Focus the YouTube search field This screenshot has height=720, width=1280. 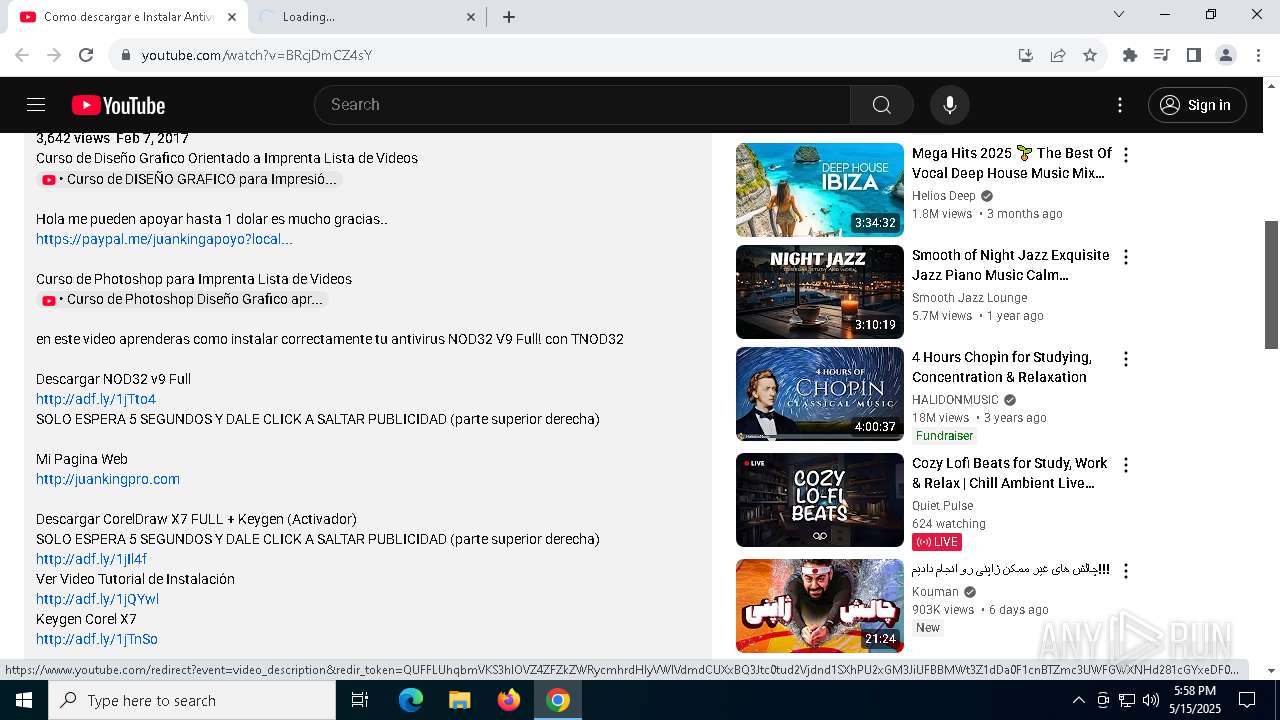(x=582, y=105)
